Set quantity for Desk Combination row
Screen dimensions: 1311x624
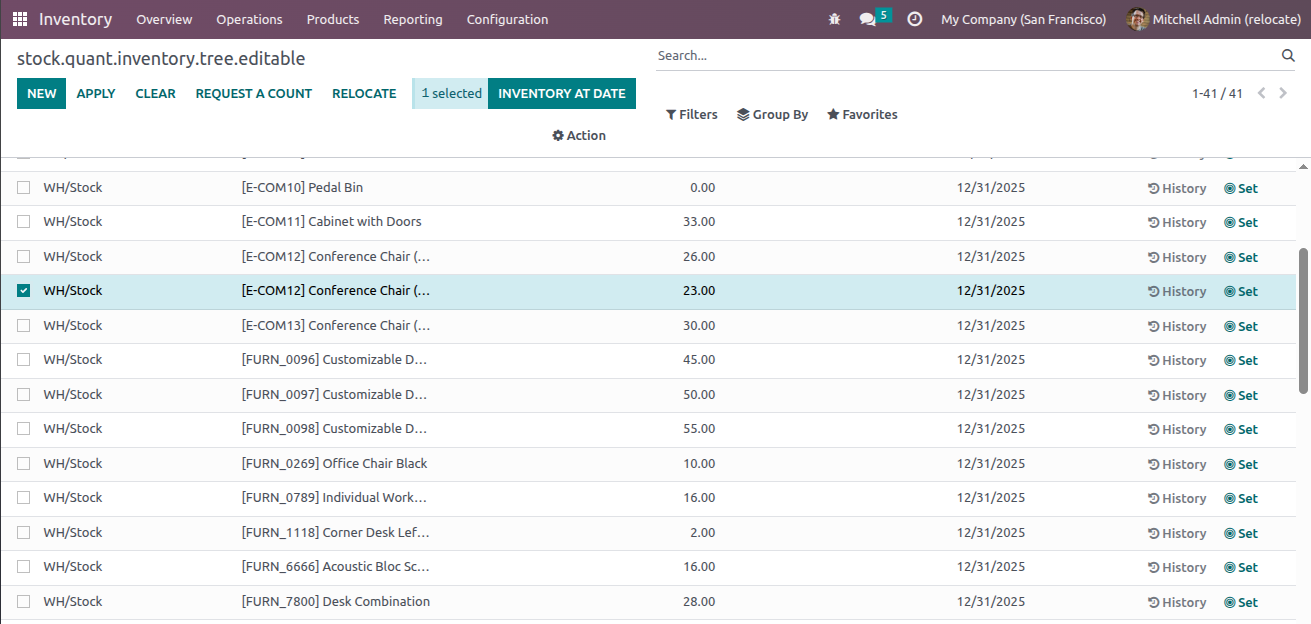(1241, 602)
